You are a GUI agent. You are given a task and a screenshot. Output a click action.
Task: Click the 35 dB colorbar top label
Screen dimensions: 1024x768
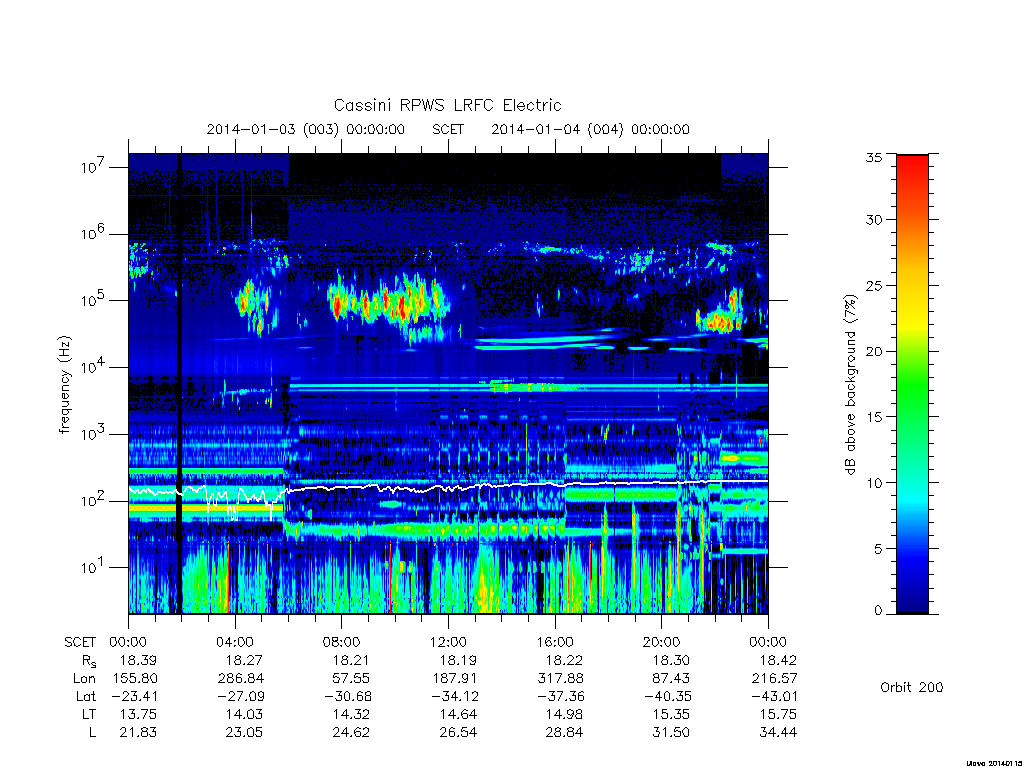pyautogui.click(x=873, y=157)
